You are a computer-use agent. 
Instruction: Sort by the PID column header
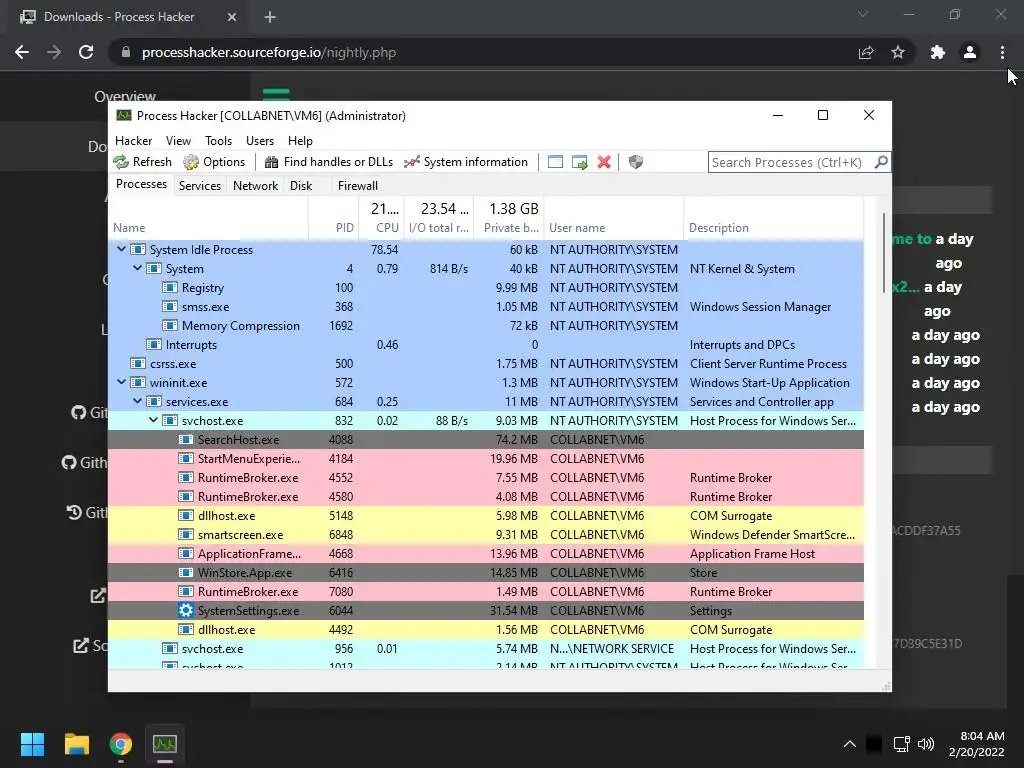[x=334, y=219]
